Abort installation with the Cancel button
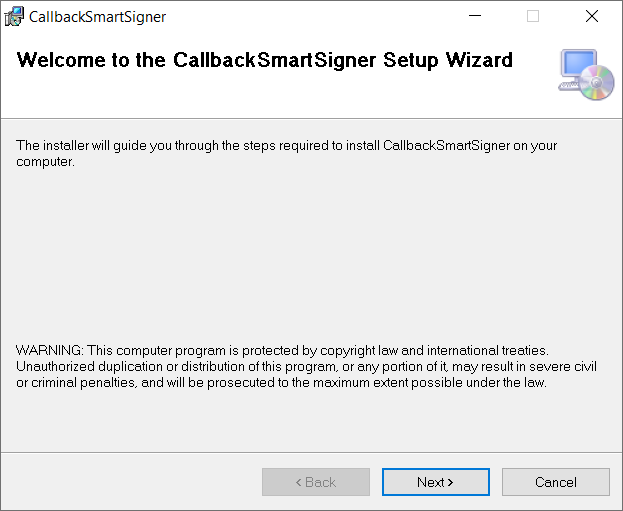This screenshot has width=623, height=511. [x=556, y=482]
